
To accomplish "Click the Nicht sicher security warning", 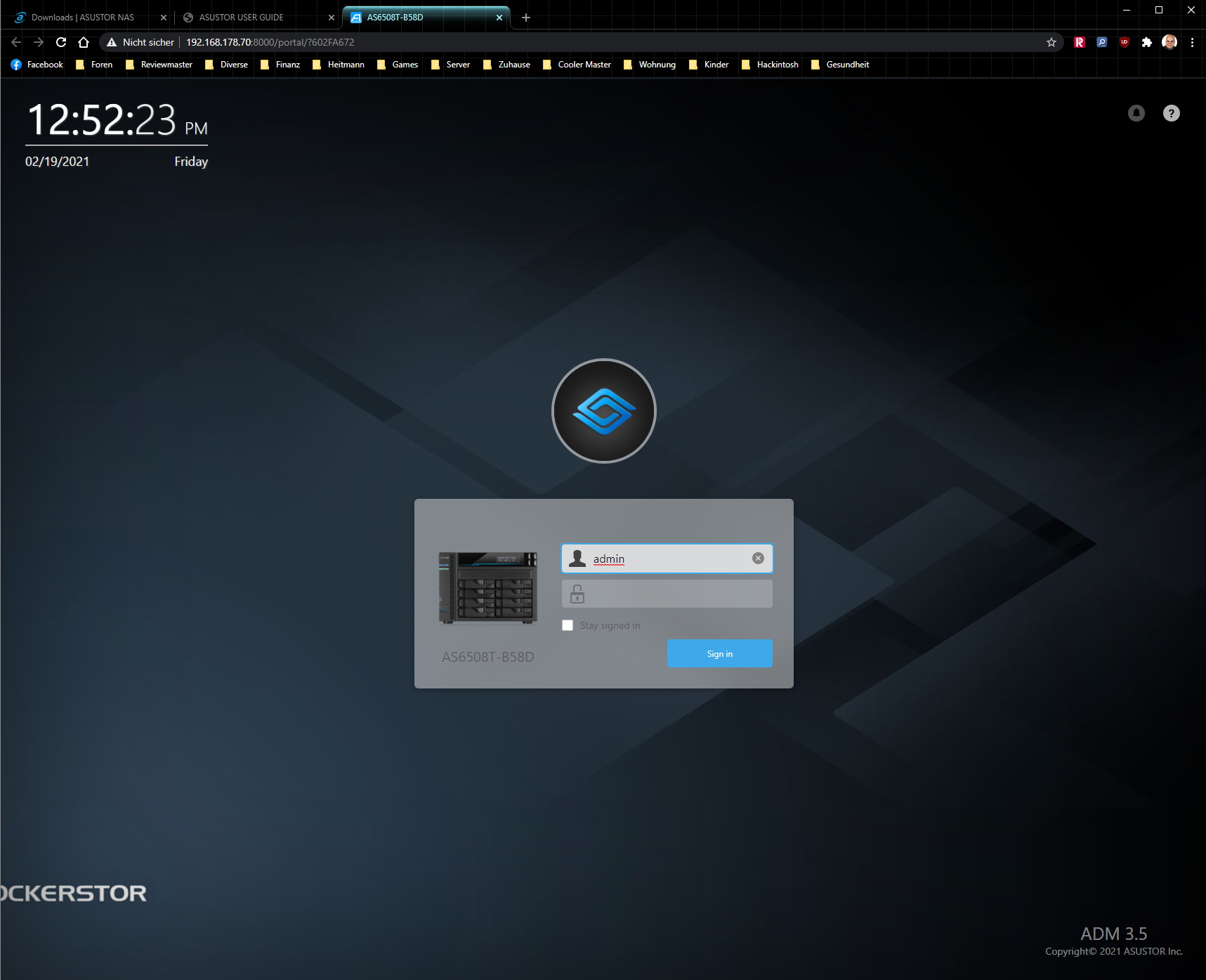I will pyautogui.click(x=140, y=42).
